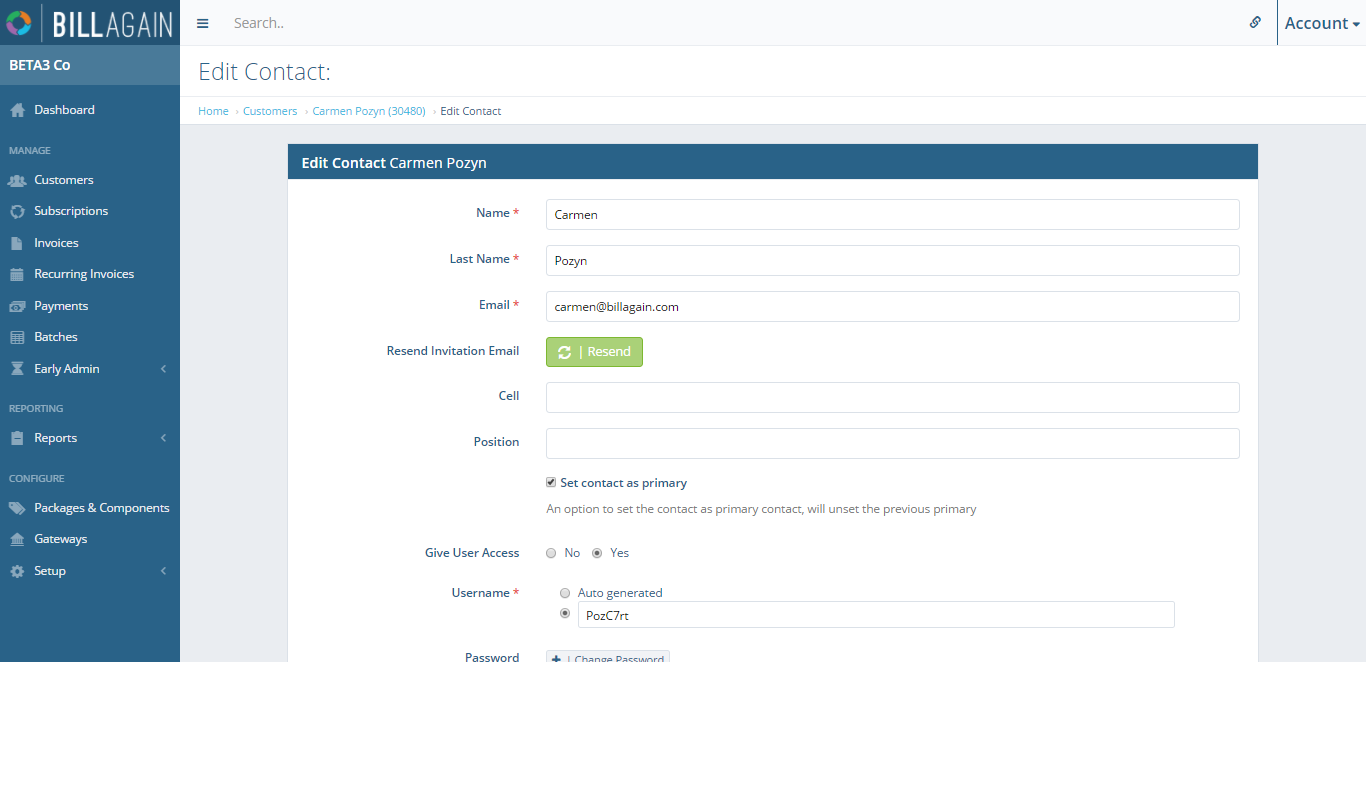
Task: Click the Early Admin hourglass icon
Action: pyautogui.click(x=17, y=369)
